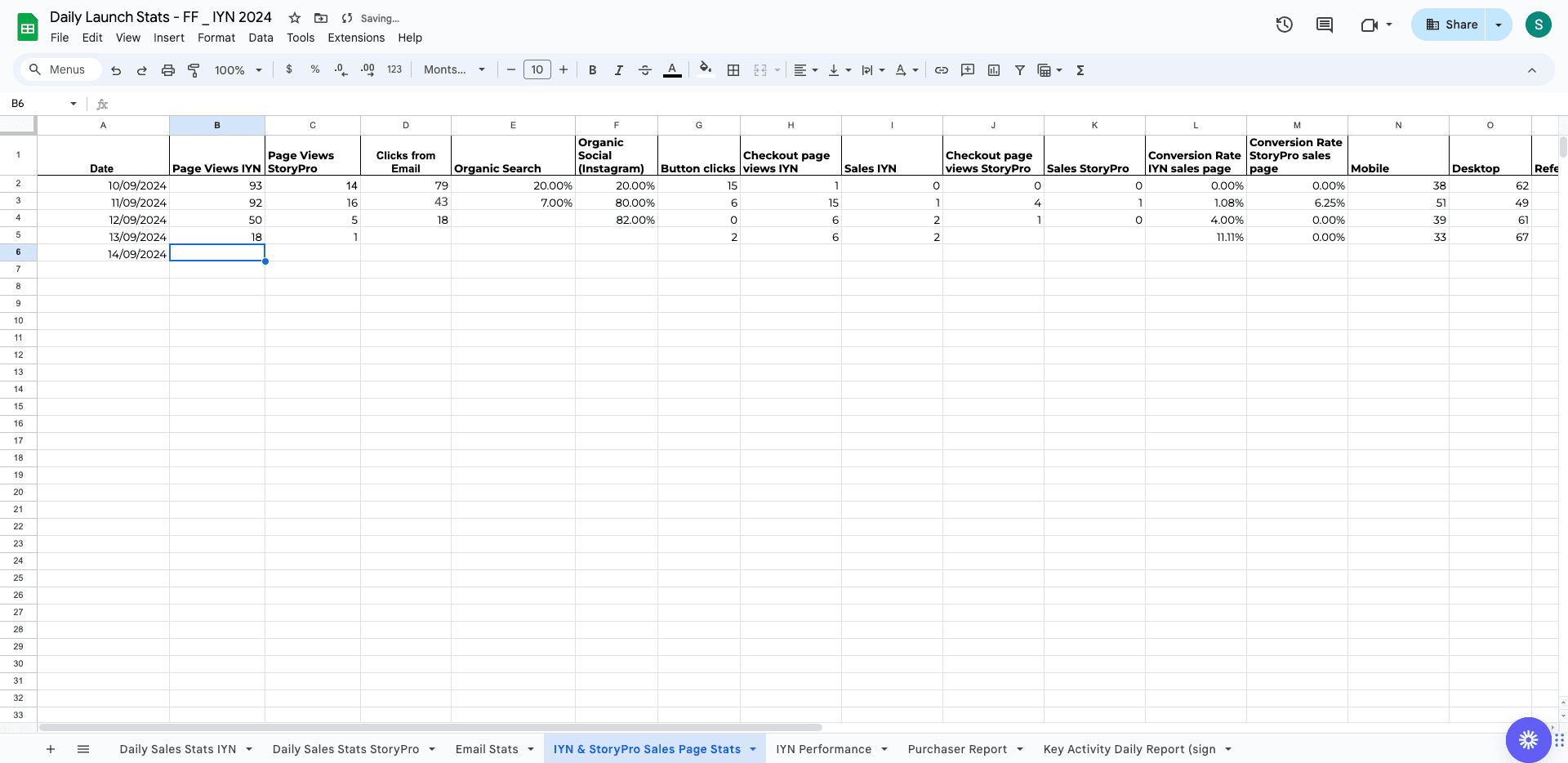The width and height of the screenshot is (1568, 763).
Task: Toggle bold formatting
Action: [593, 70]
